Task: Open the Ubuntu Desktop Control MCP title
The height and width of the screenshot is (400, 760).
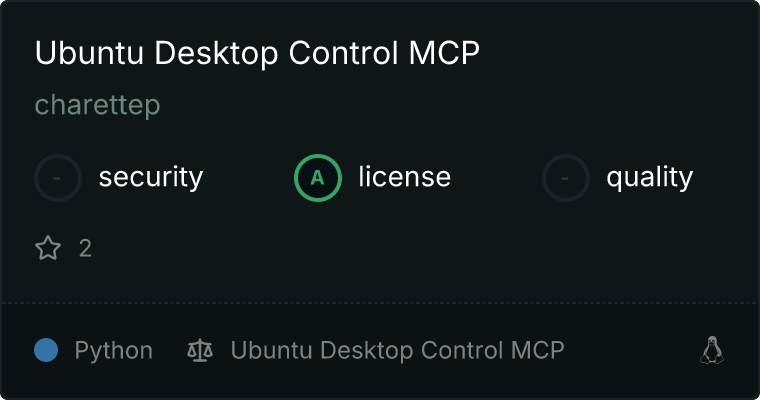Action: 257,52
